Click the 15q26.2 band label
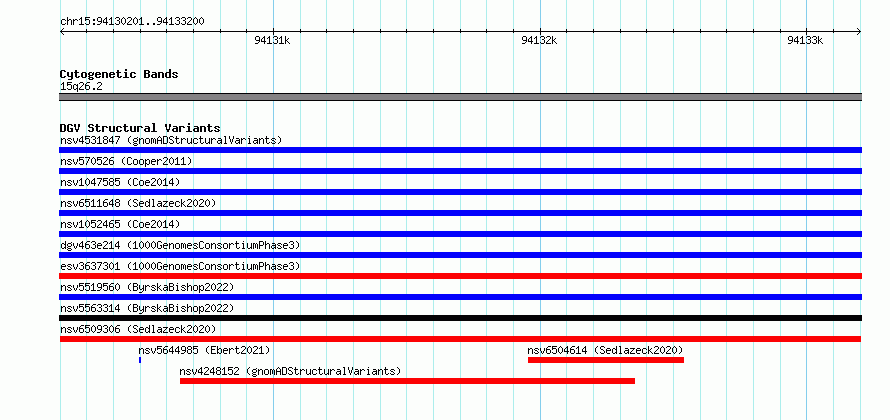The height and width of the screenshot is (420, 890). coord(81,87)
